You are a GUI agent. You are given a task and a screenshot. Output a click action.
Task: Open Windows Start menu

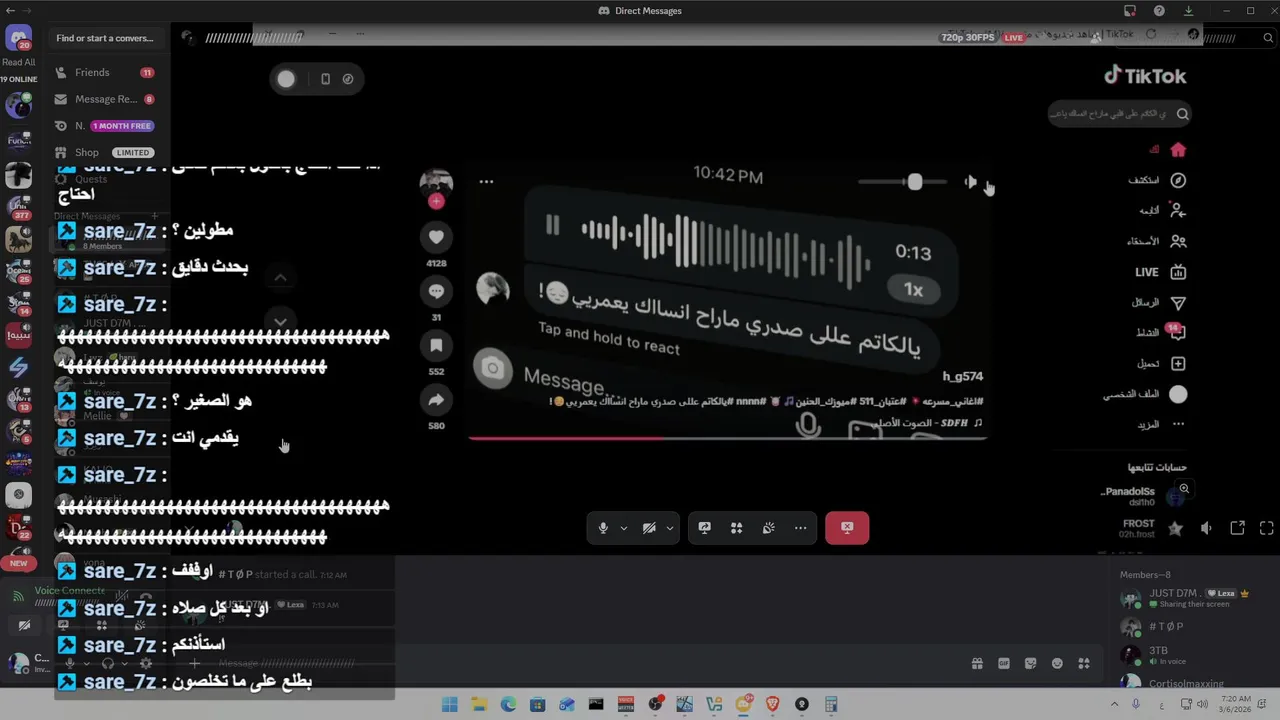[450, 704]
